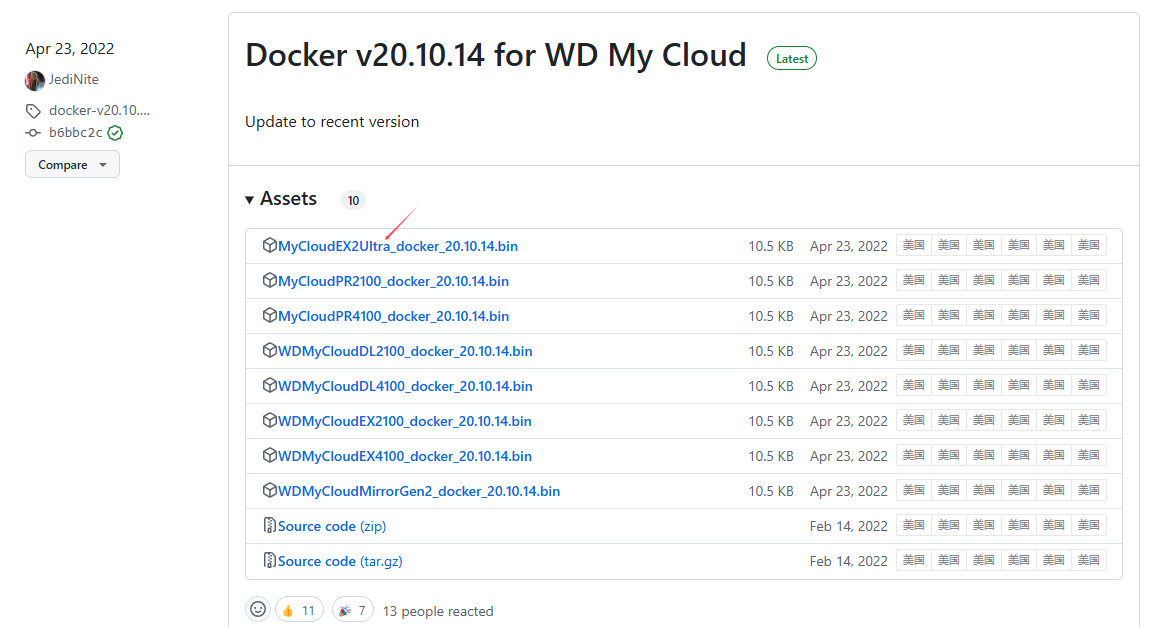The width and height of the screenshot is (1158, 627).
Task: Click the Latest release badge
Action: 792,58
